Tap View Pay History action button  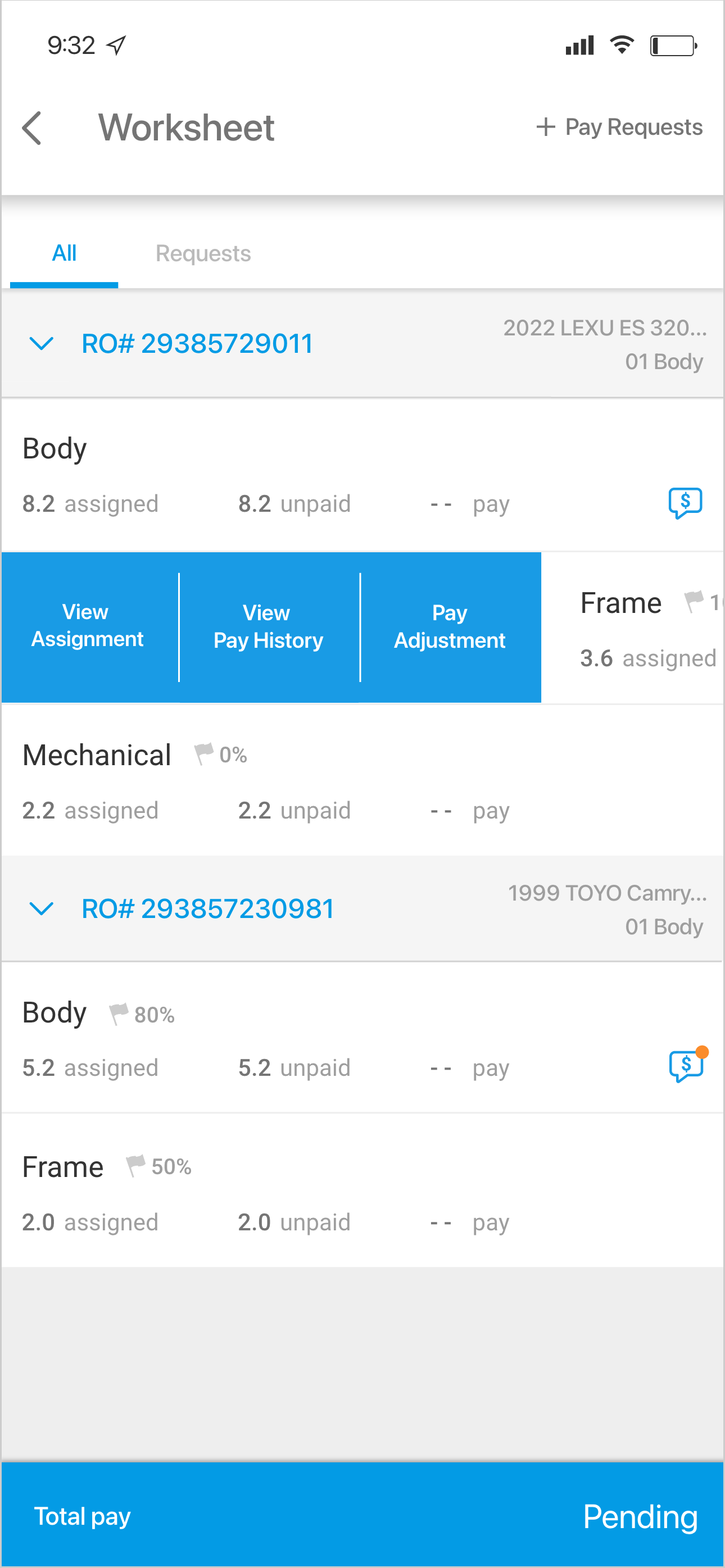point(268,626)
